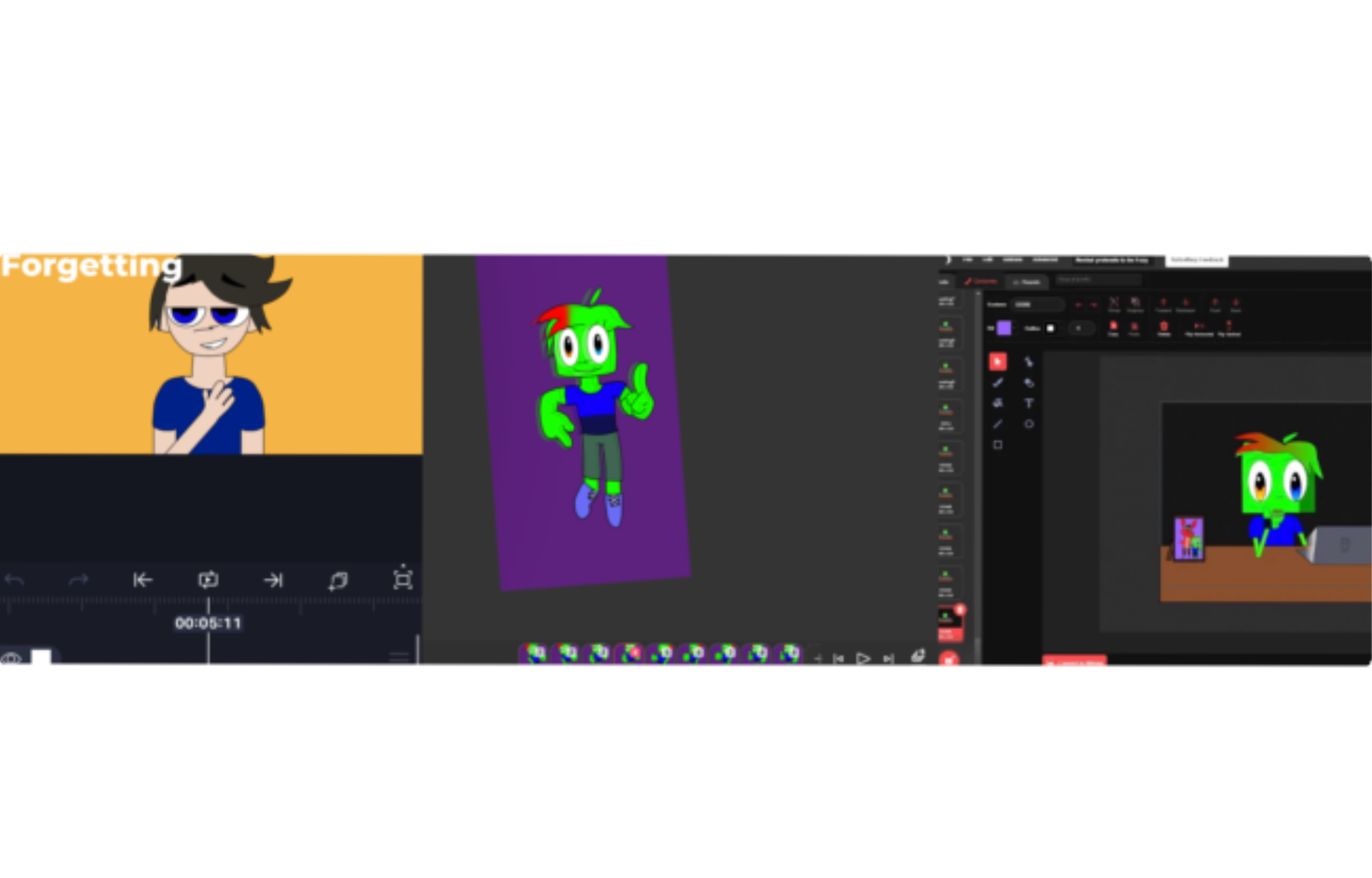Image resolution: width=1372 pixels, height=878 pixels.
Task: Redo the edit in the video editor
Action: click(x=78, y=580)
